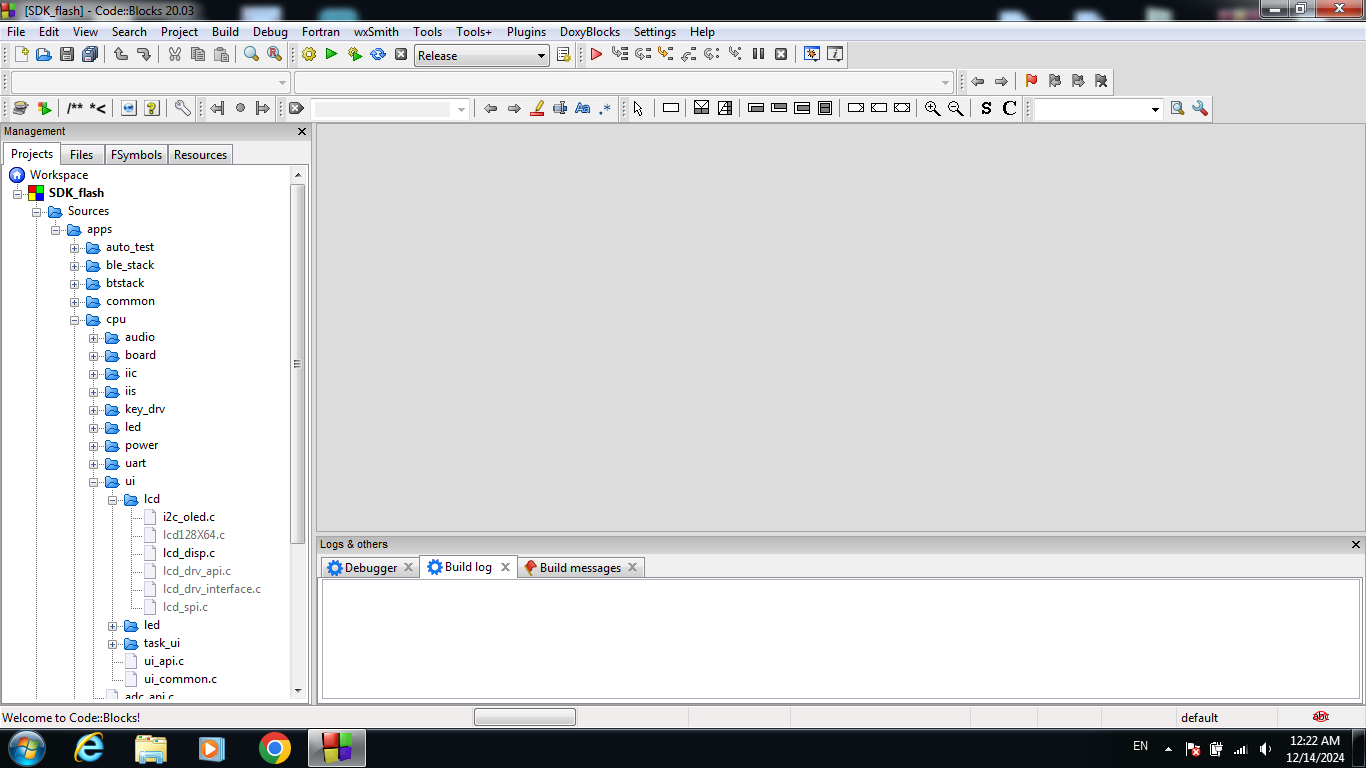Click the DoxyBlocks block comment icon
This screenshot has height=768, width=1366.
click(76, 108)
